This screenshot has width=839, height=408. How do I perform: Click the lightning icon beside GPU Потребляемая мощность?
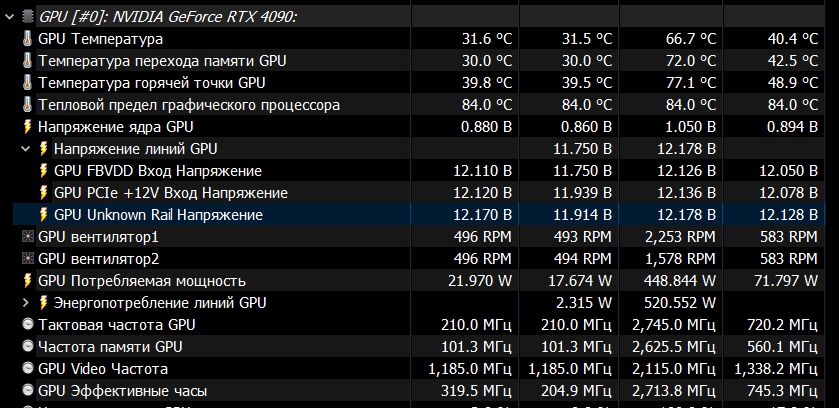(x=27, y=281)
